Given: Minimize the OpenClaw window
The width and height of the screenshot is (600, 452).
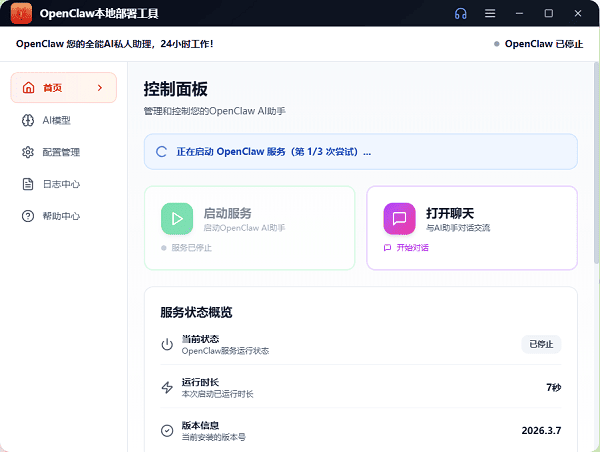Looking at the screenshot, I should [x=519, y=13].
